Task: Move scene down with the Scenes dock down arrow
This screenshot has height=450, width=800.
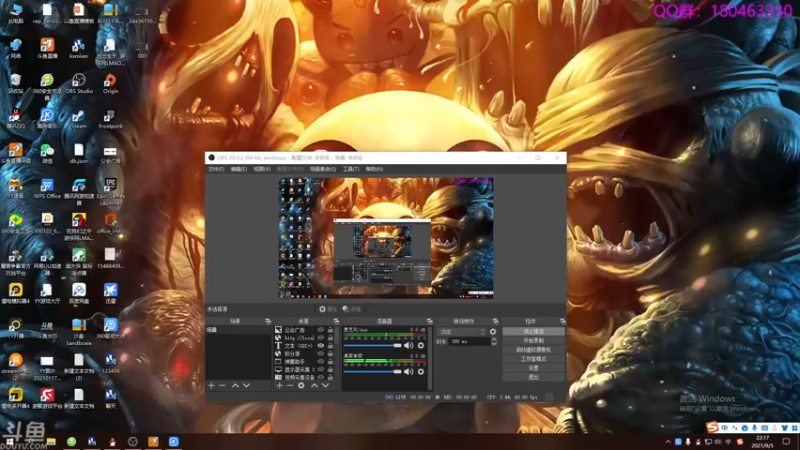Action: (246, 386)
